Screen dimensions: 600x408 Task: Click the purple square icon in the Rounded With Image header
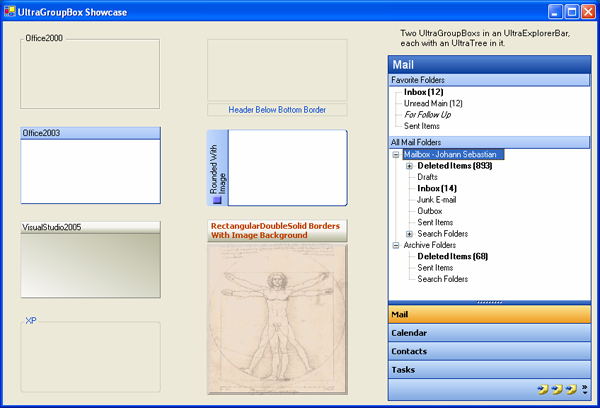(216, 198)
